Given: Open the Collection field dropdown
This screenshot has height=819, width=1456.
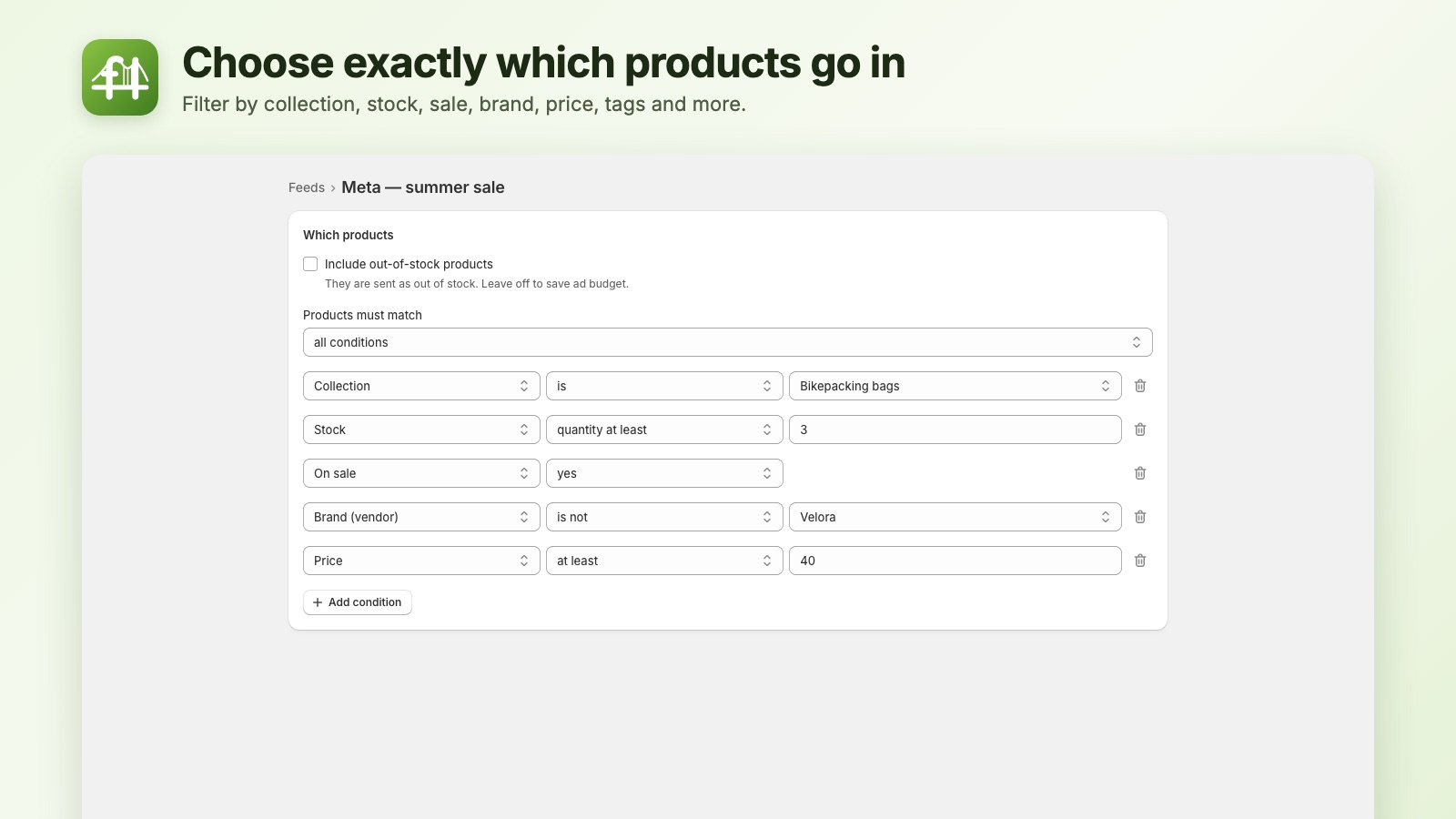Looking at the screenshot, I should (421, 386).
